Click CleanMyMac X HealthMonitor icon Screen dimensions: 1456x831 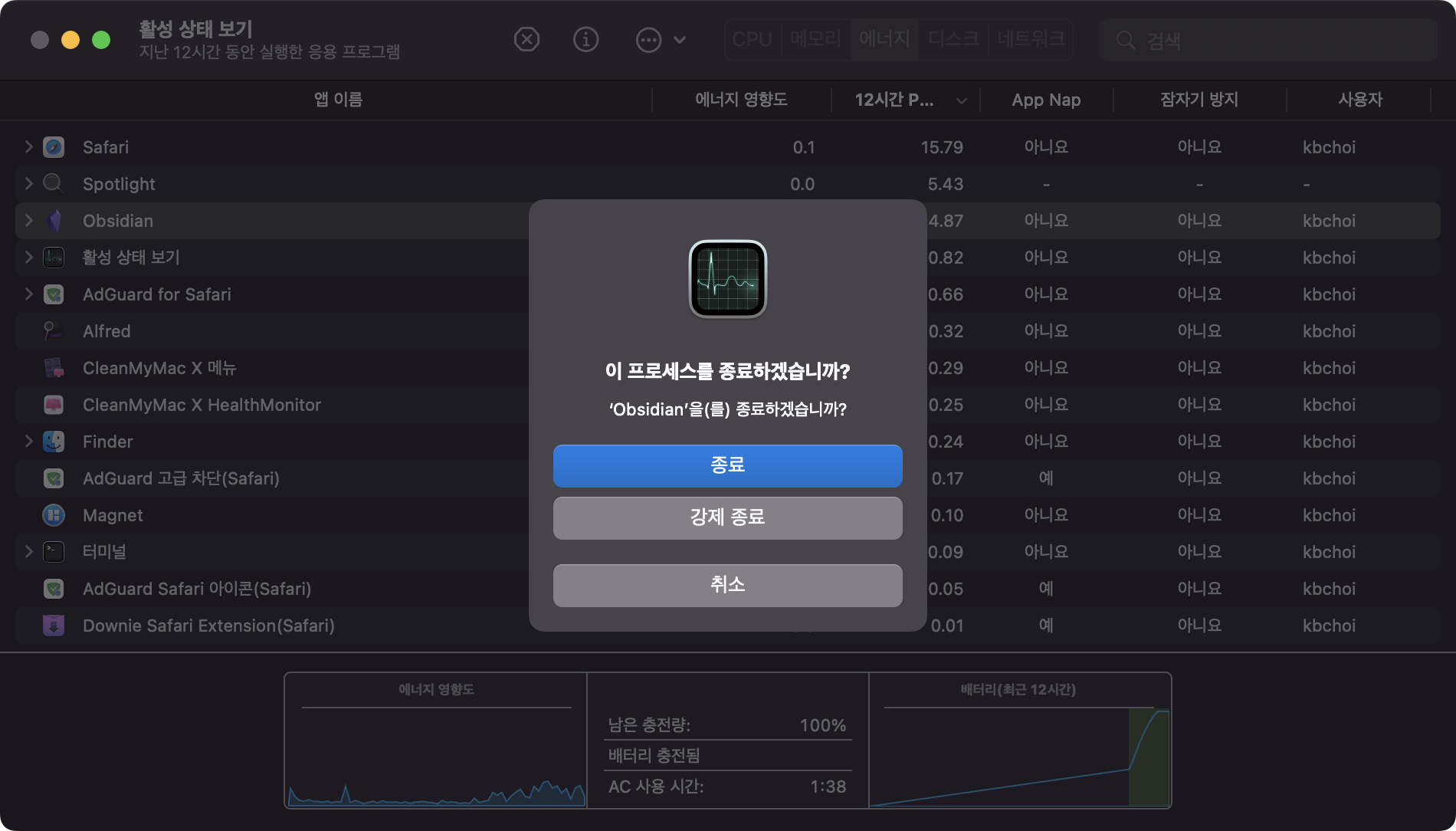(54, 404)
